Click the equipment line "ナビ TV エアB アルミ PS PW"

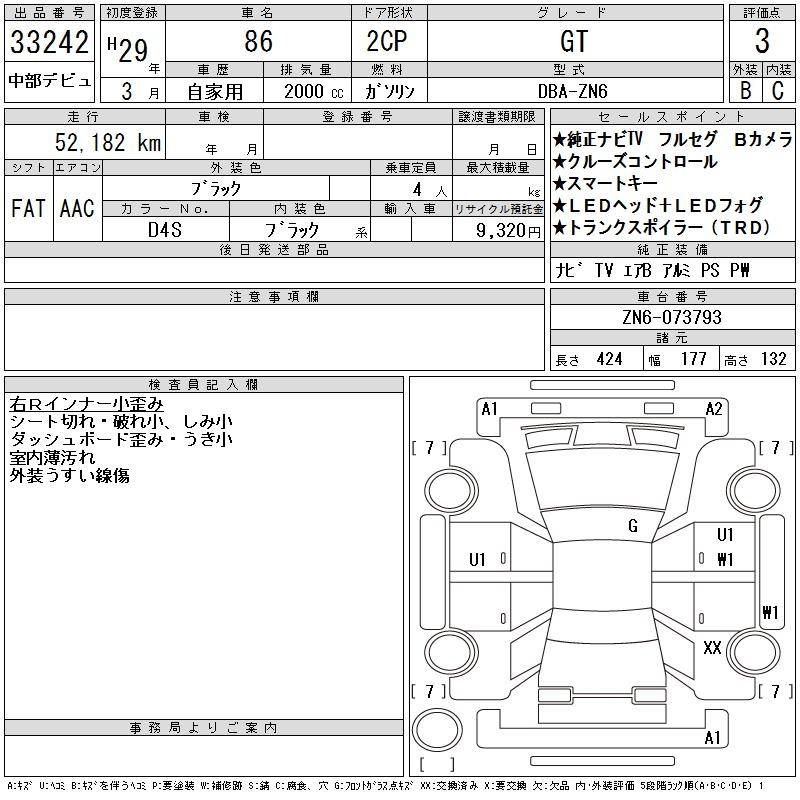tap(653, 270)
